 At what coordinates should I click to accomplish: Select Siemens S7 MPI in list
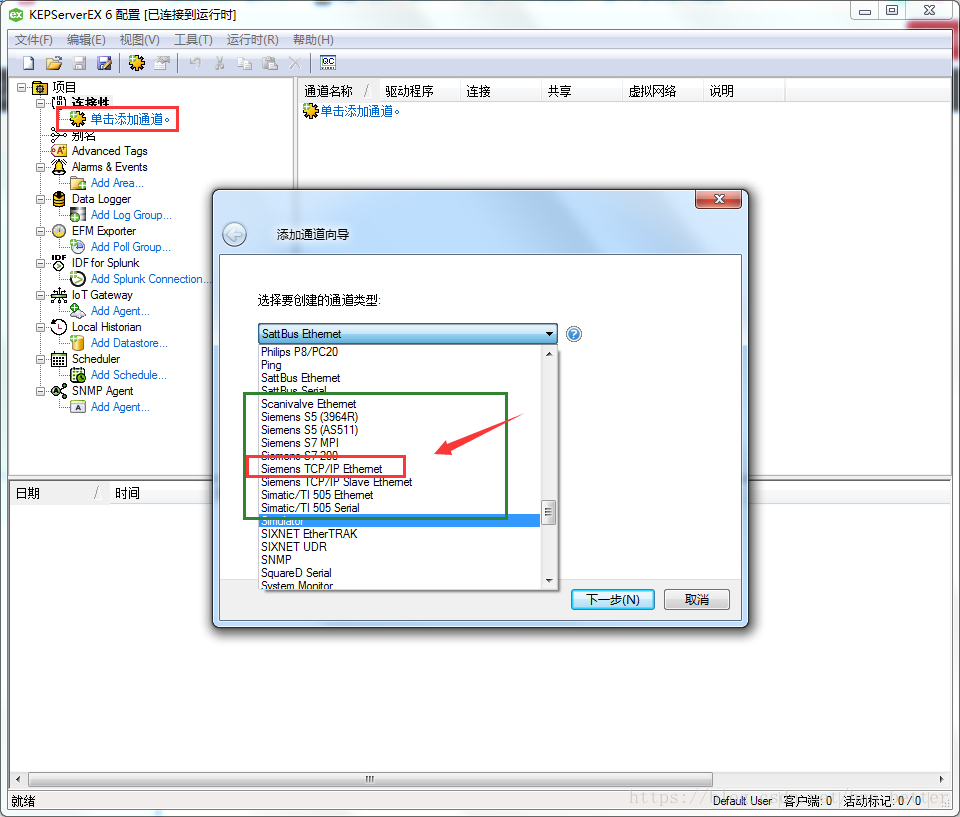[x=400, y=443]
